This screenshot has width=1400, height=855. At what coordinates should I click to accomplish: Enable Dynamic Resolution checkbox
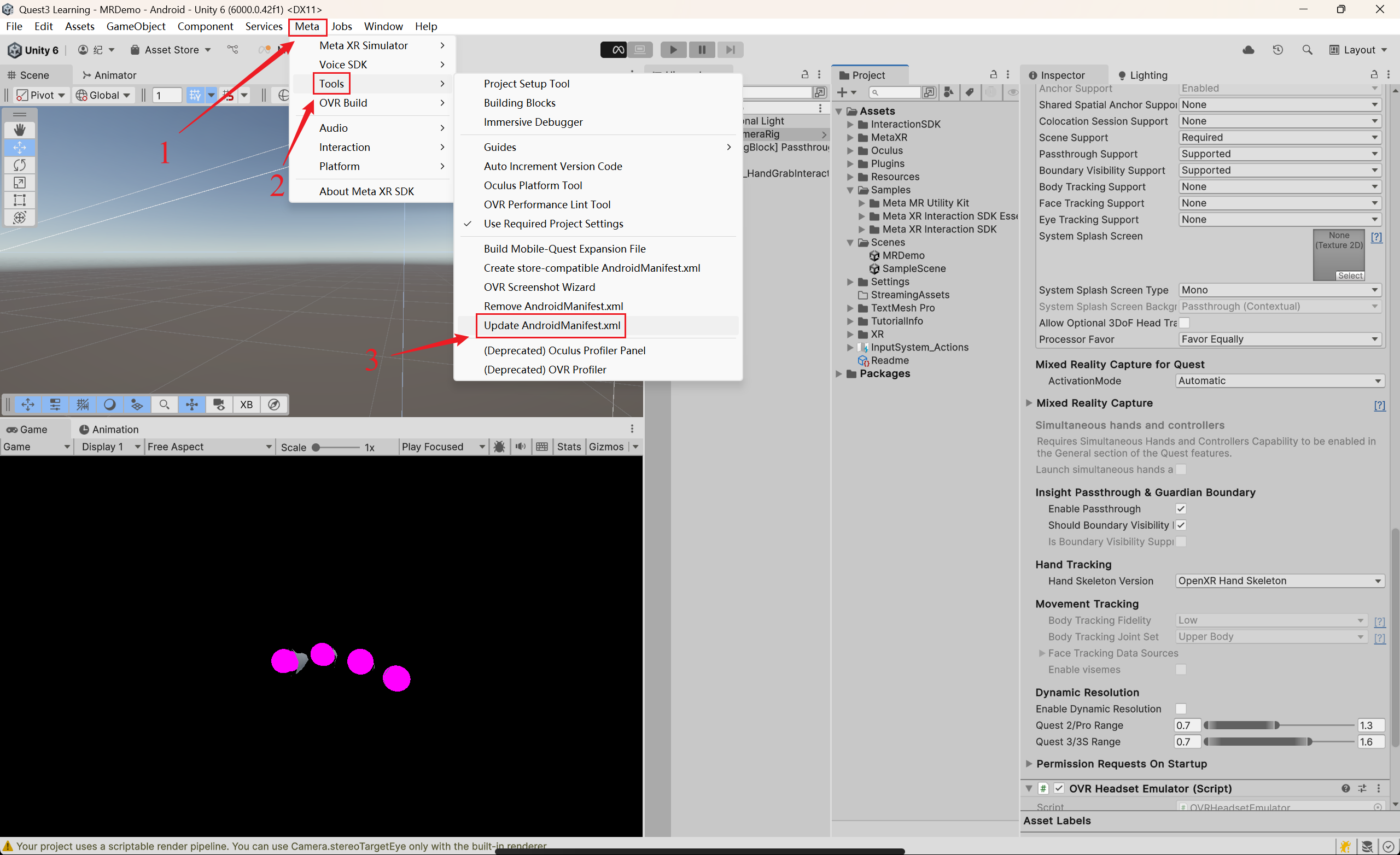(x=1181, y=708)
